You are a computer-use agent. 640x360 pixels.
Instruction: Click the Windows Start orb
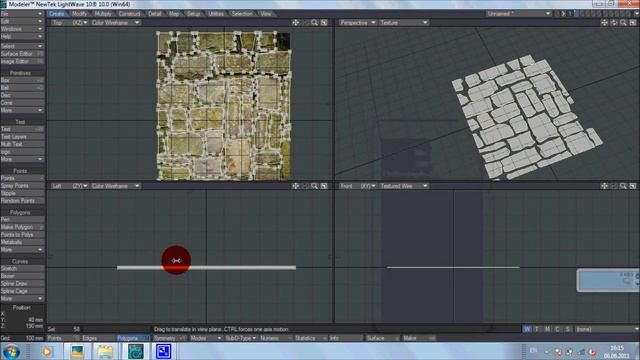[11, 351]
